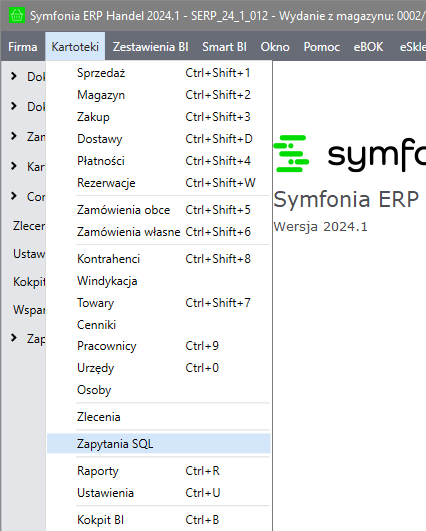Select the Wspar sidebar item

[29, 310]
